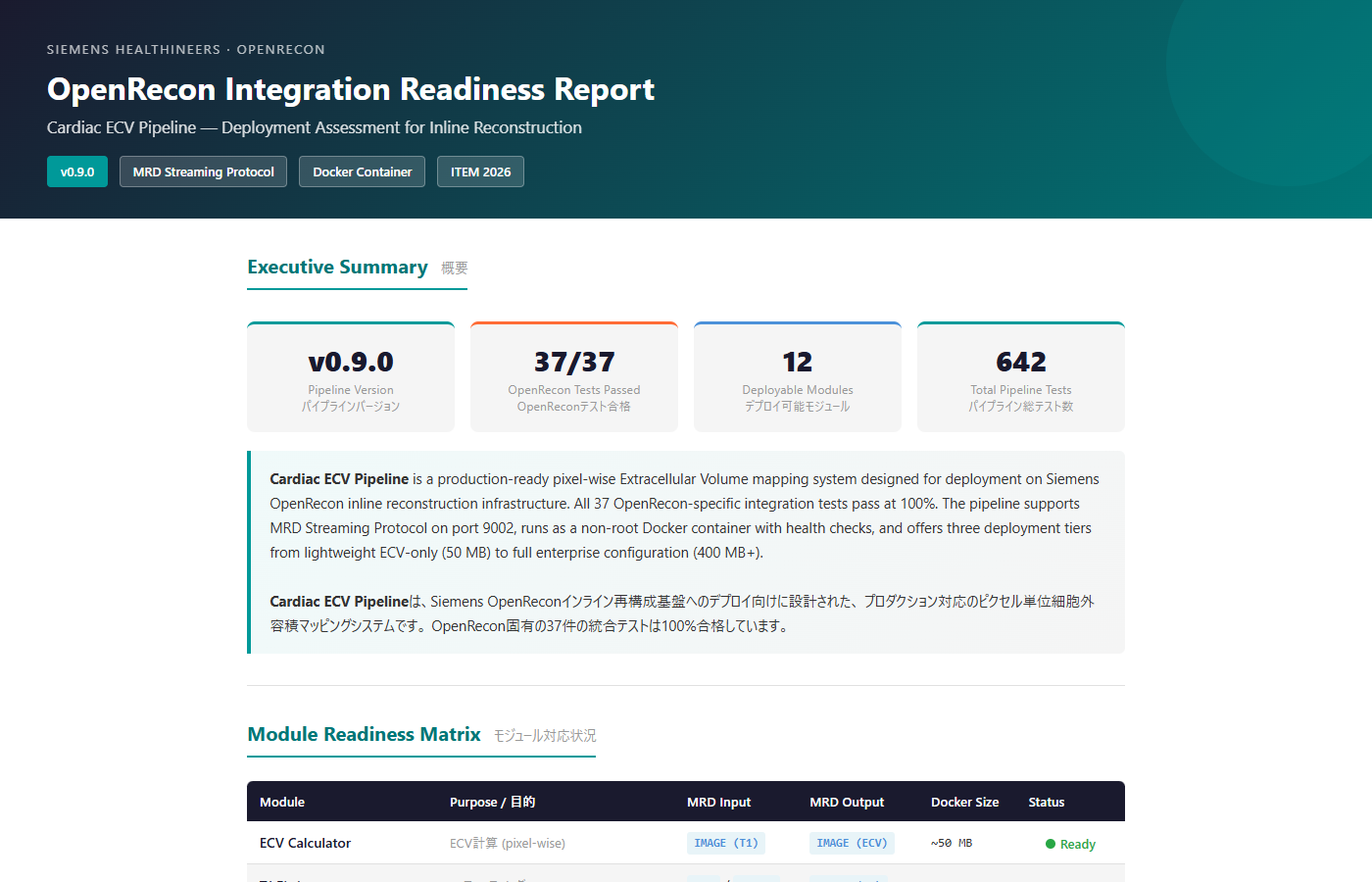Select the MRD Streaming Protocol tag
Screen dimensions: 1372x882
point(203,171)
